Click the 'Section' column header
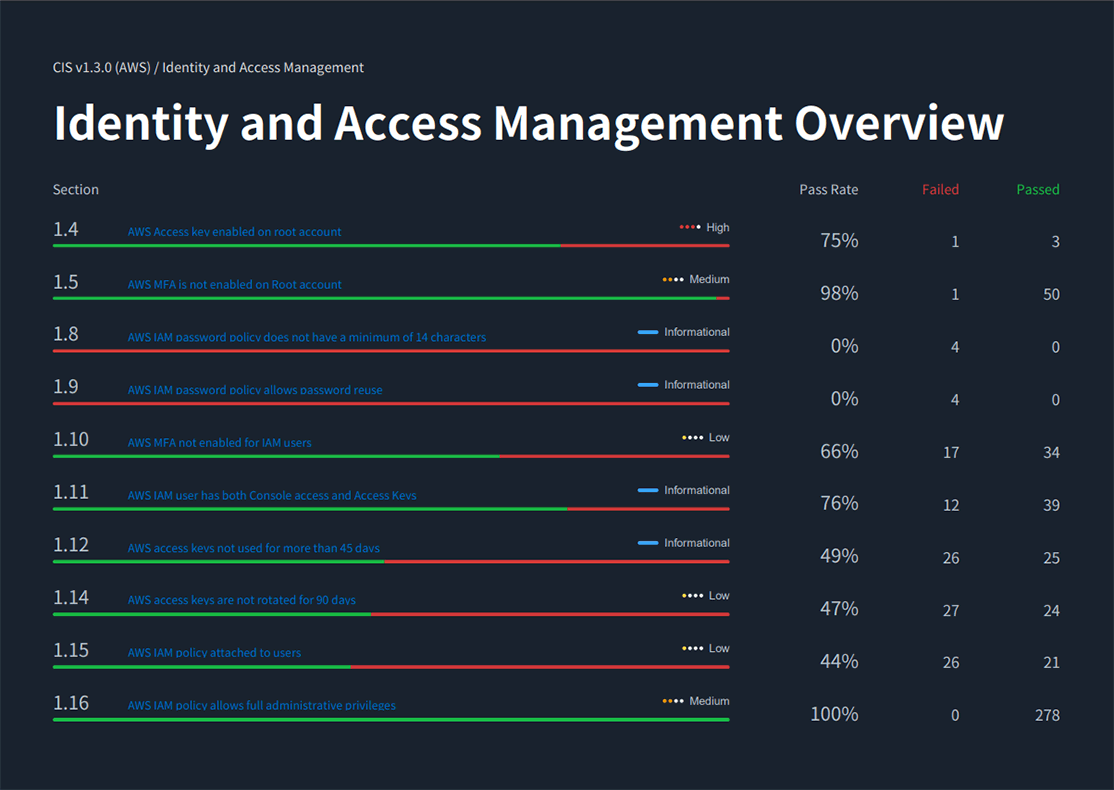Screen dimensions: 1114x790 76,190
